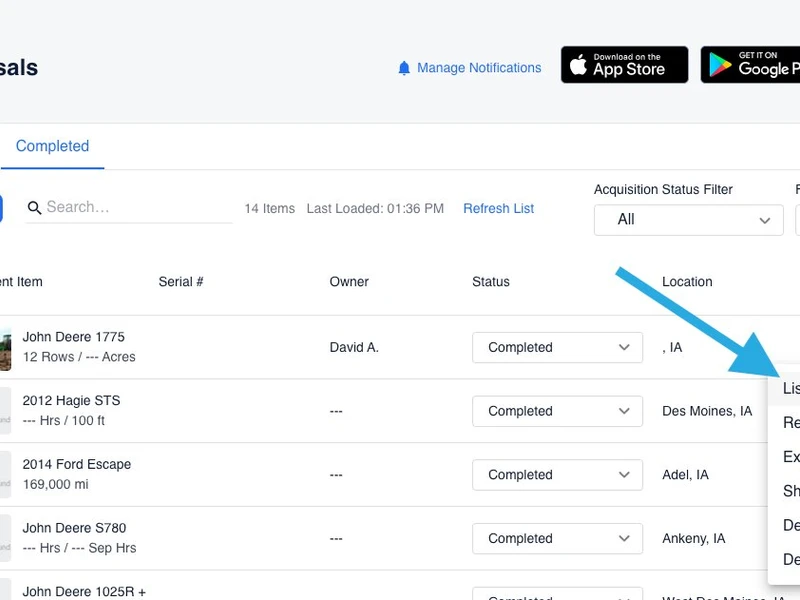The image size is (800, 600).
Task: Click the Owner column header
Action: click(x=349, y=282)
